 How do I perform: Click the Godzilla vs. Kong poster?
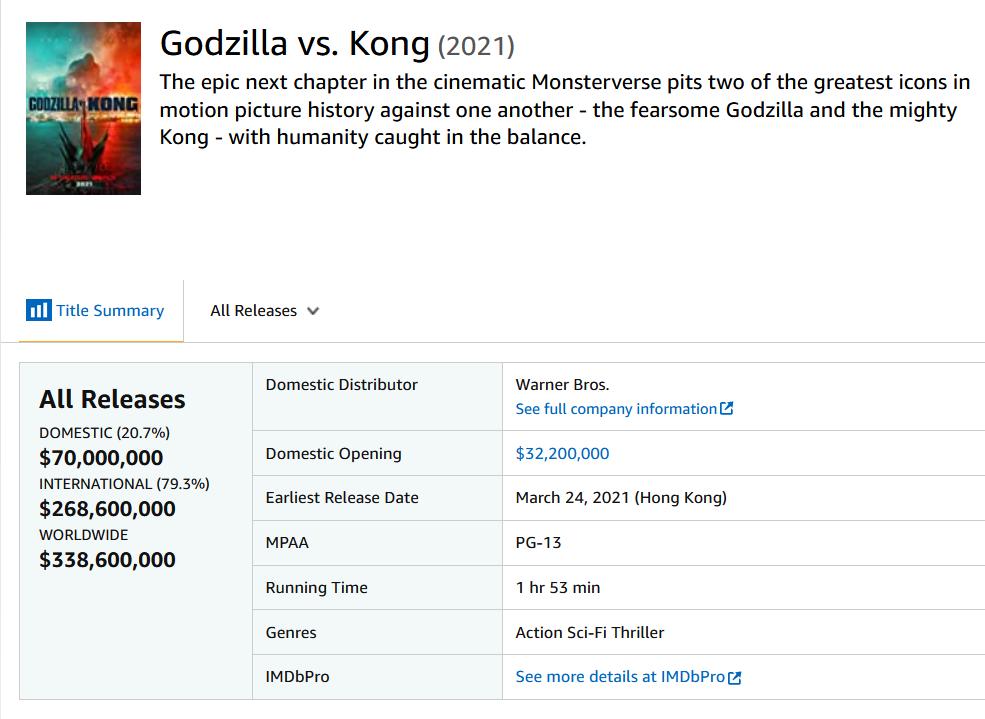[84, 107]
